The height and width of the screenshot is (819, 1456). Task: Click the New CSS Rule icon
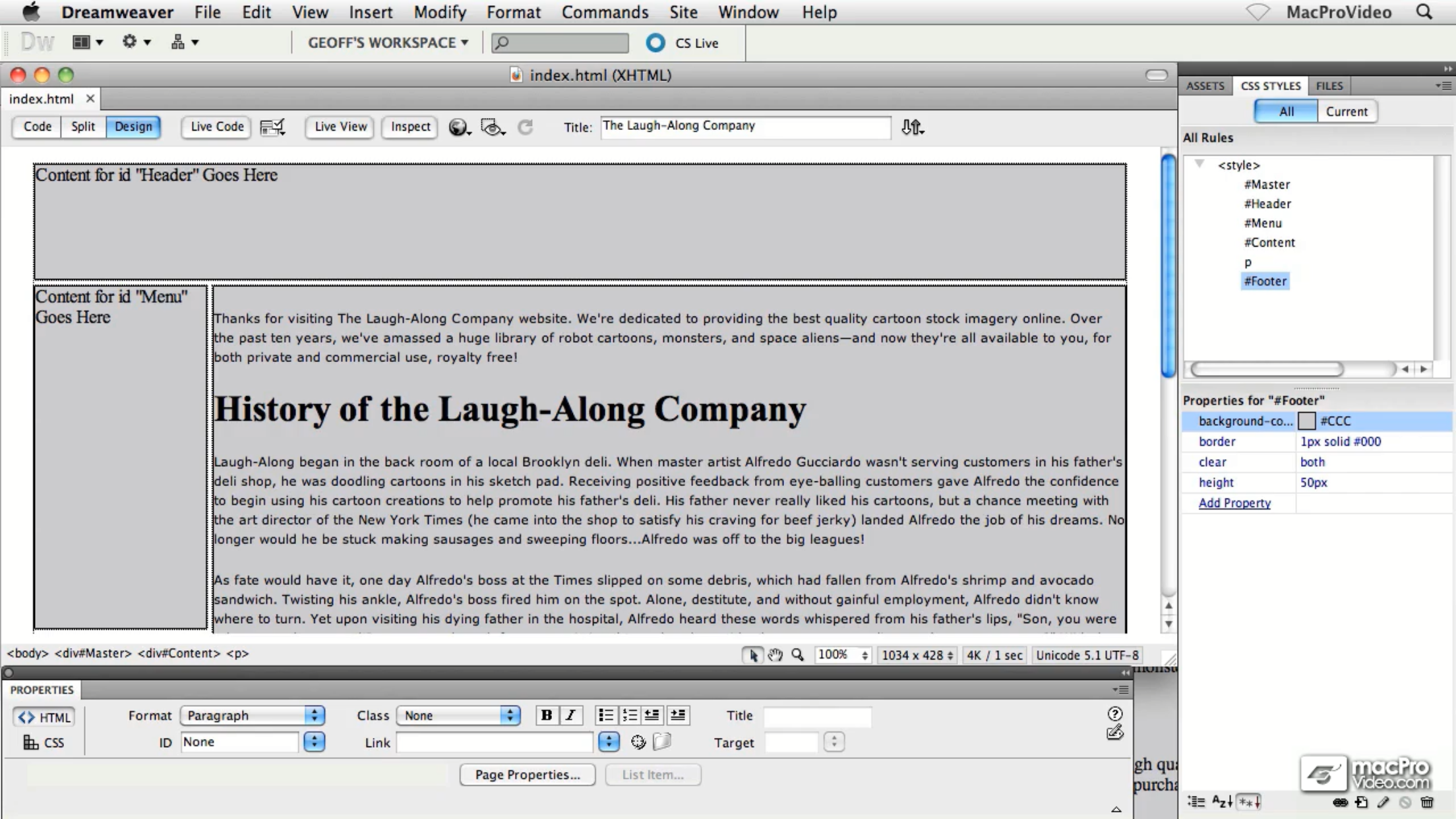(x=1362, y=803)
